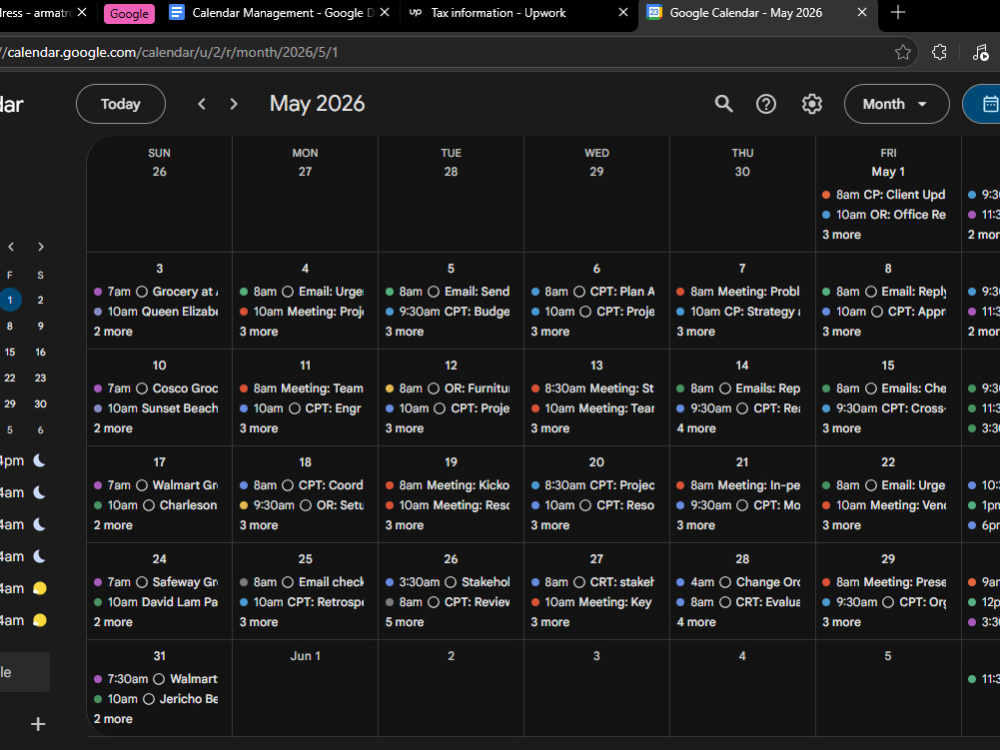
Task: Open 10am Queen Elizabeth event on May 3
Action: pos(156,312)
